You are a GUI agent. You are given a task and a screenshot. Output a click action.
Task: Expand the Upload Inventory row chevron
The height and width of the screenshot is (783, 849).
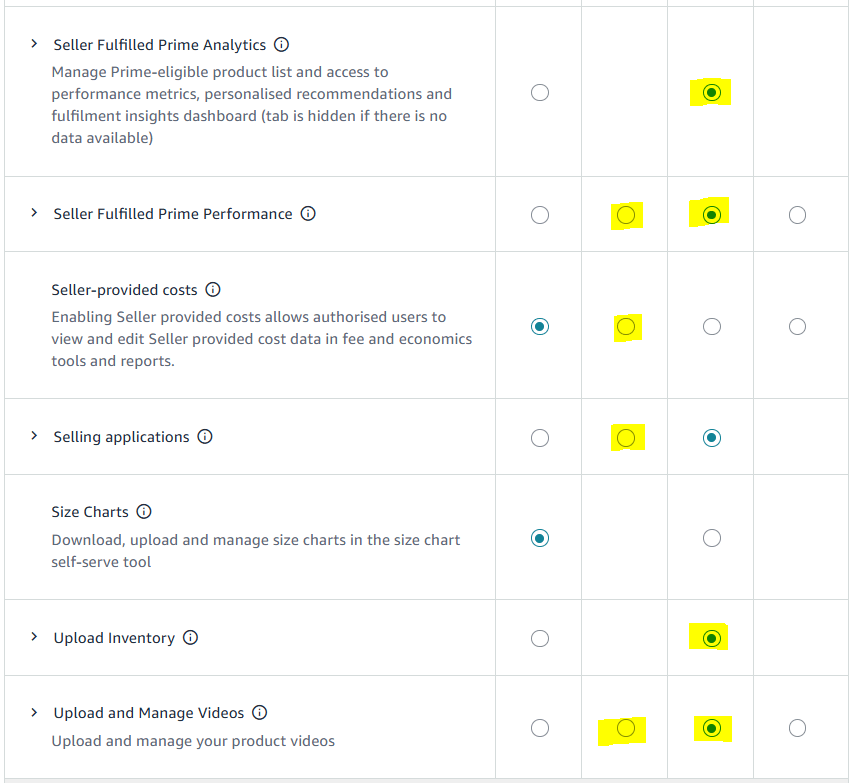34,638
